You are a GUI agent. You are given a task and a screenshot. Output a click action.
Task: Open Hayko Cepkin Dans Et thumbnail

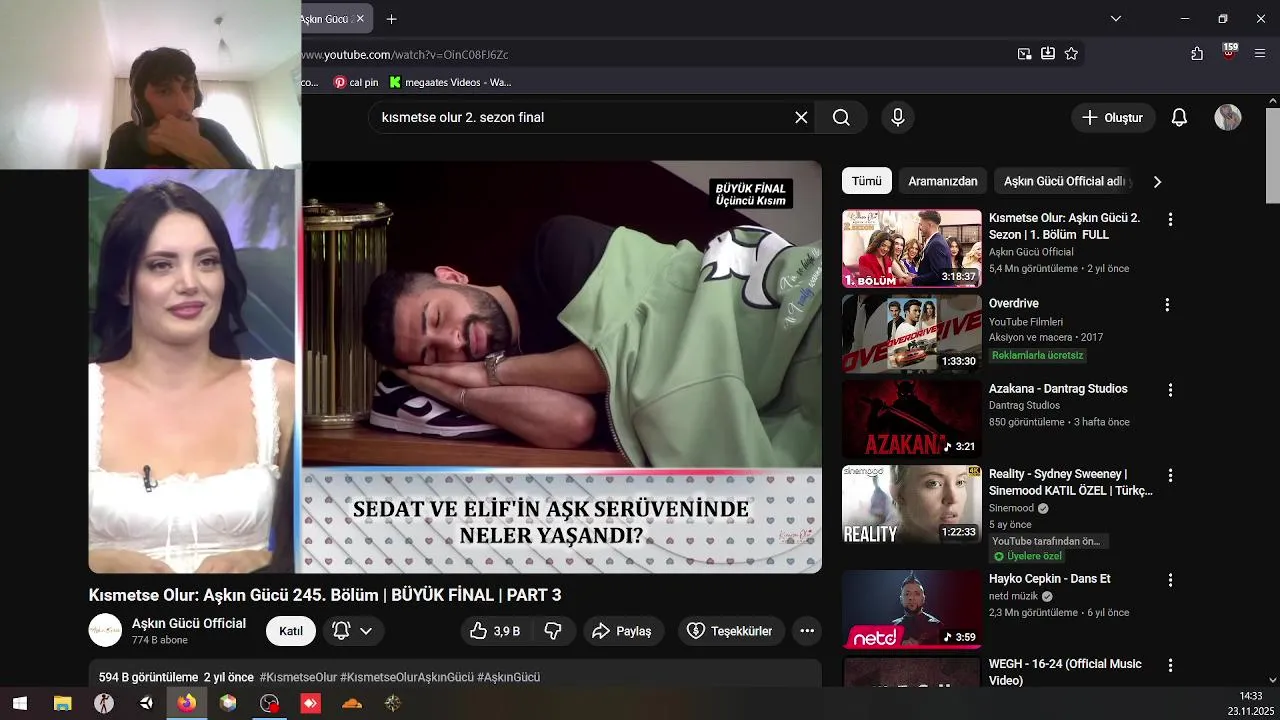click(912, 610)
